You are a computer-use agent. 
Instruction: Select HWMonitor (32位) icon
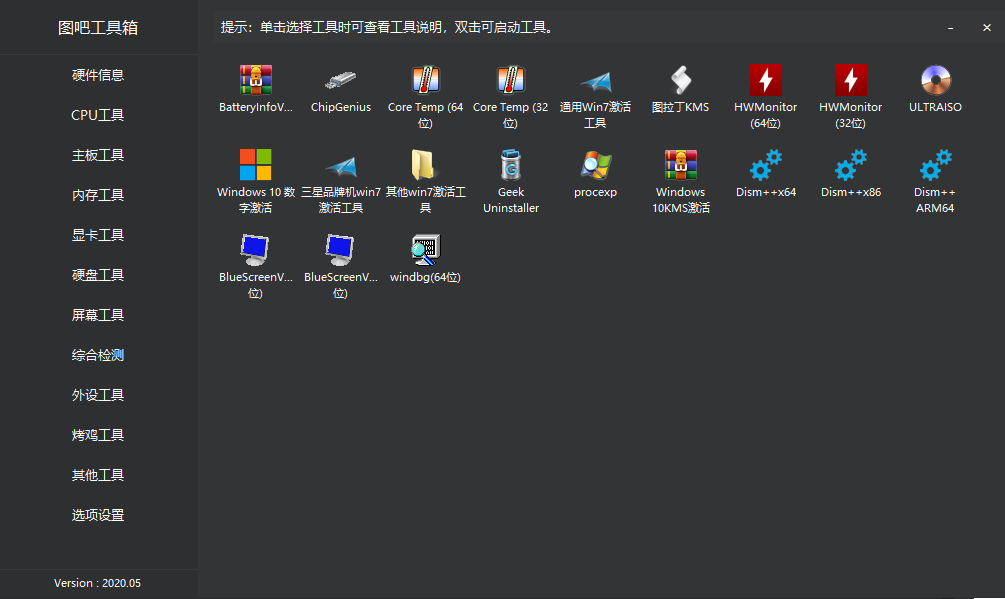click(851, 80)
